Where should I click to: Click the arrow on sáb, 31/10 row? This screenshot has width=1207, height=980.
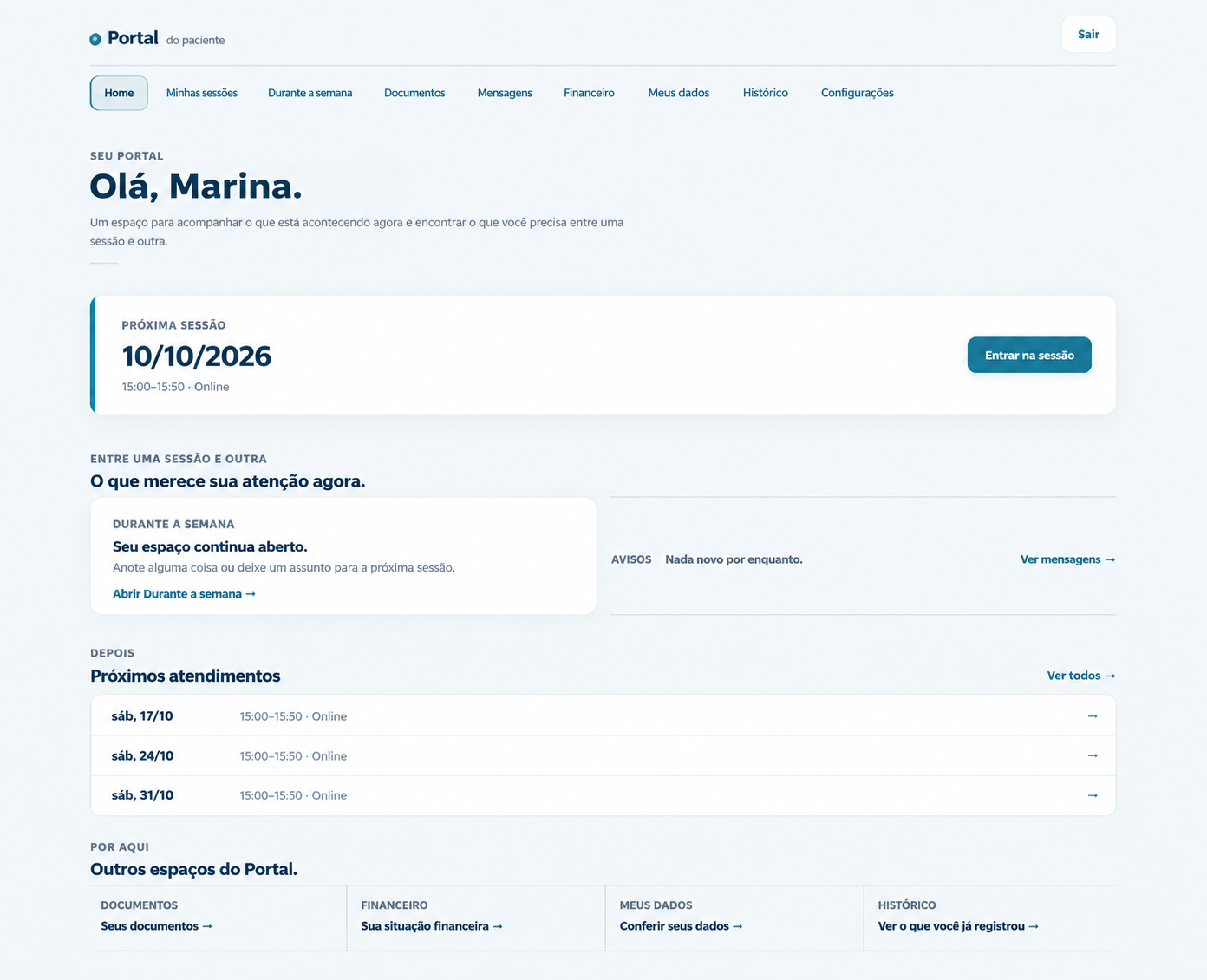pos(1093,795)
